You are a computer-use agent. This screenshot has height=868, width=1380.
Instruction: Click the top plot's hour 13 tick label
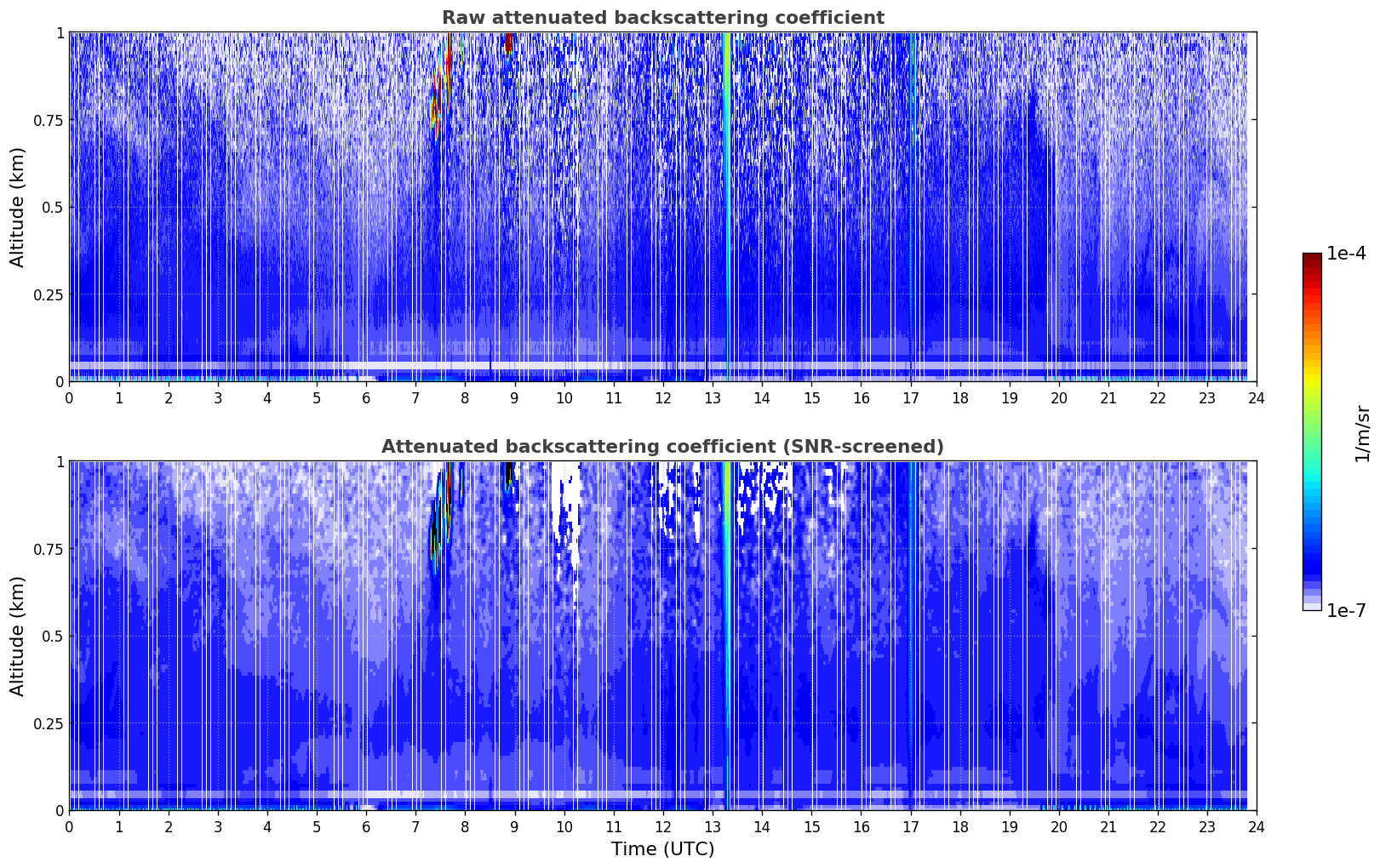click(713, 397)
